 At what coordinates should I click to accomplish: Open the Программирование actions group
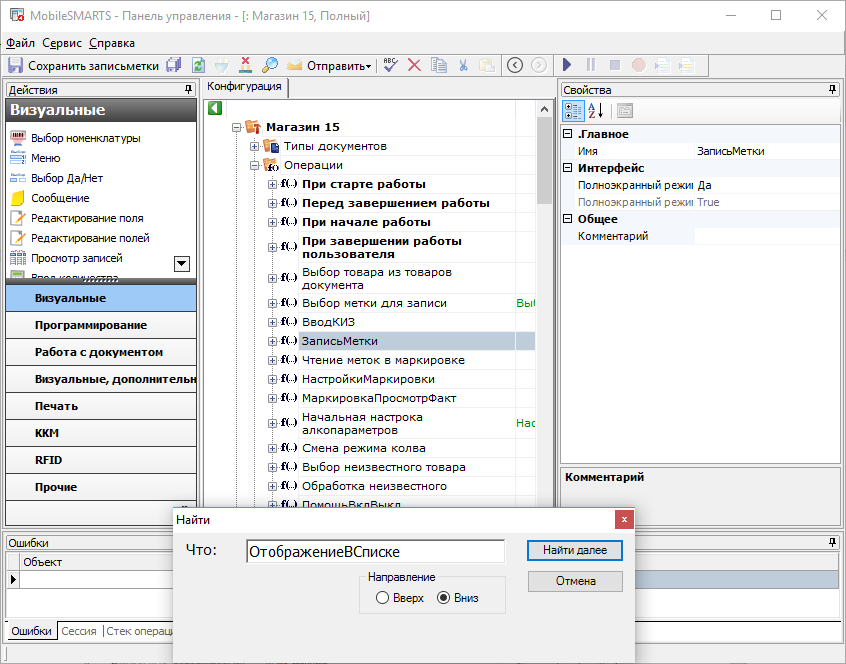point(101,325)
